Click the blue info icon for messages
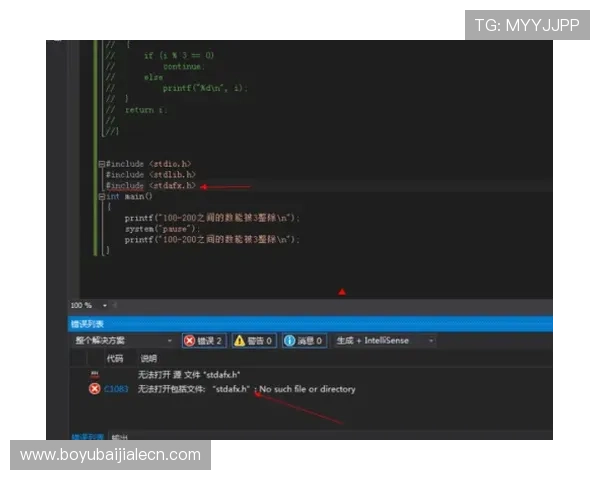The height and width of the screenshot is (480, 600). point(289,341)
